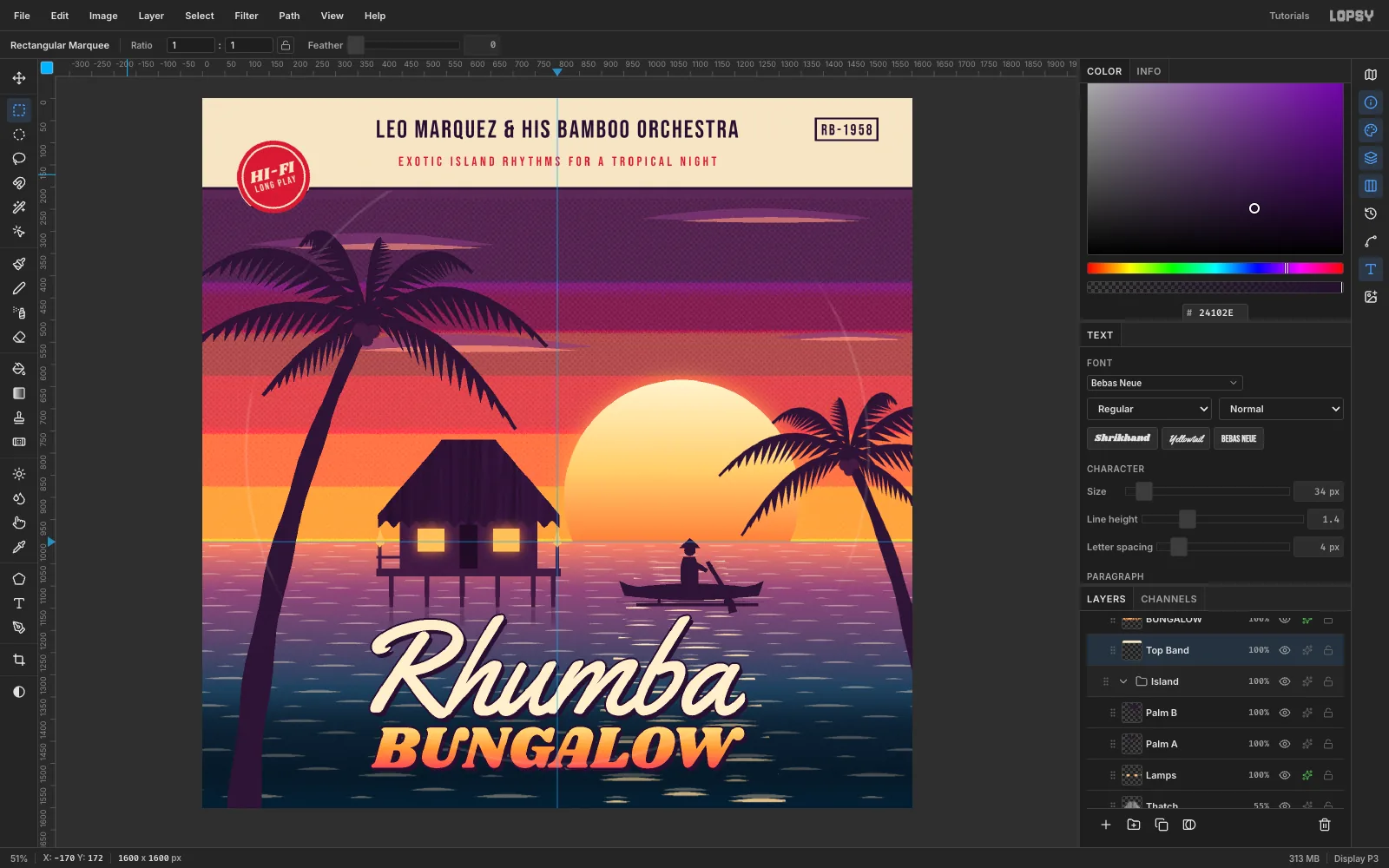Select the Spray can tool
This screenshot has height=868, width=1389.
19,312
